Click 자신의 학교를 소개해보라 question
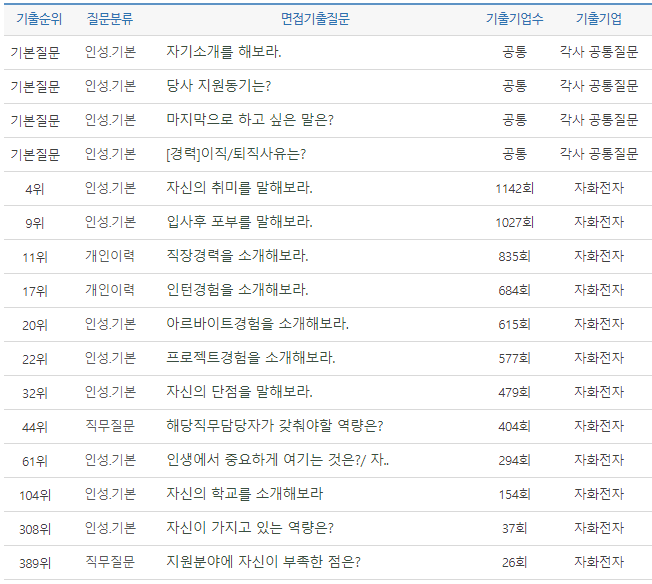652x584 pixels. [244, 494]
